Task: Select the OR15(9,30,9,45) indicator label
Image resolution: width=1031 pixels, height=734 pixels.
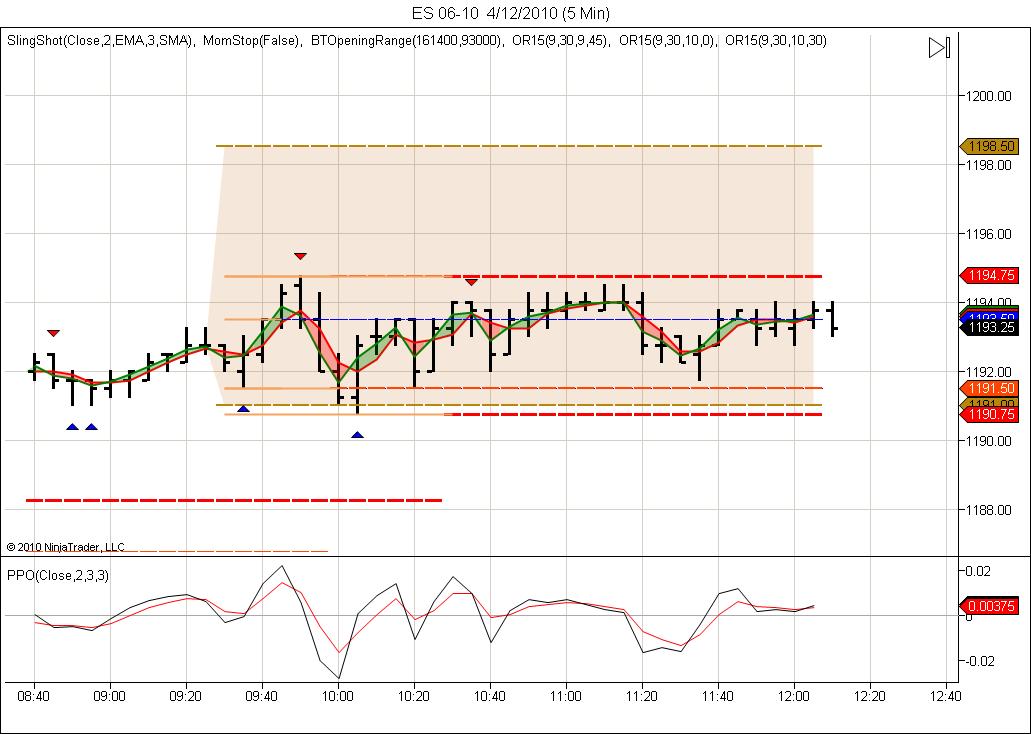Action: tap(560, 41)
